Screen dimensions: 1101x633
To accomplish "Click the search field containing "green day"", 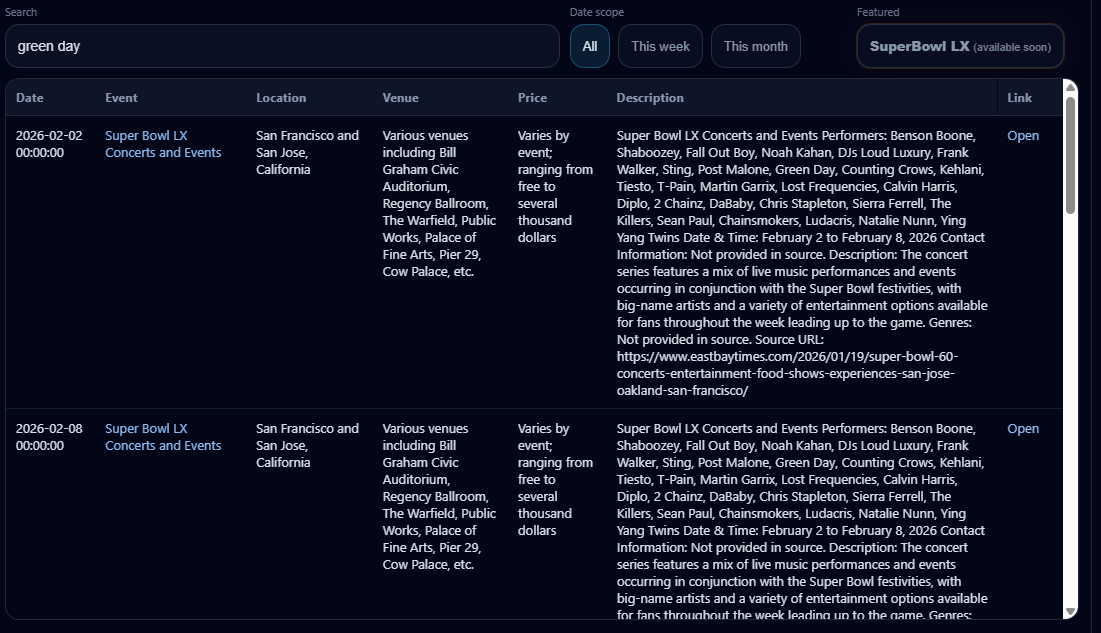I will [282, 46].
